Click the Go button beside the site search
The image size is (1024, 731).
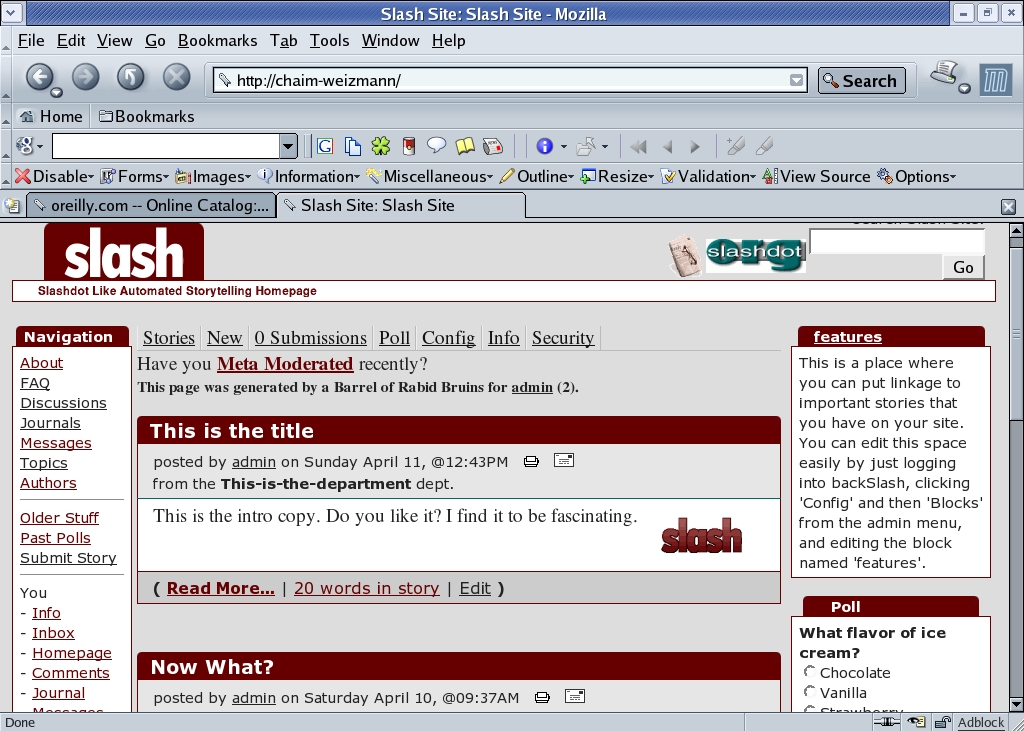(x=963, y=267)
